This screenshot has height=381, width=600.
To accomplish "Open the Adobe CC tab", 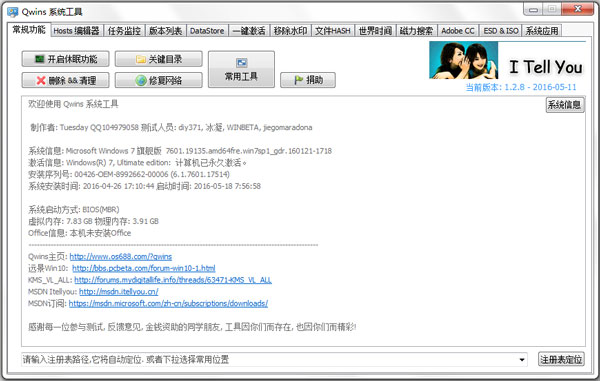I will (x=458, y=31).
